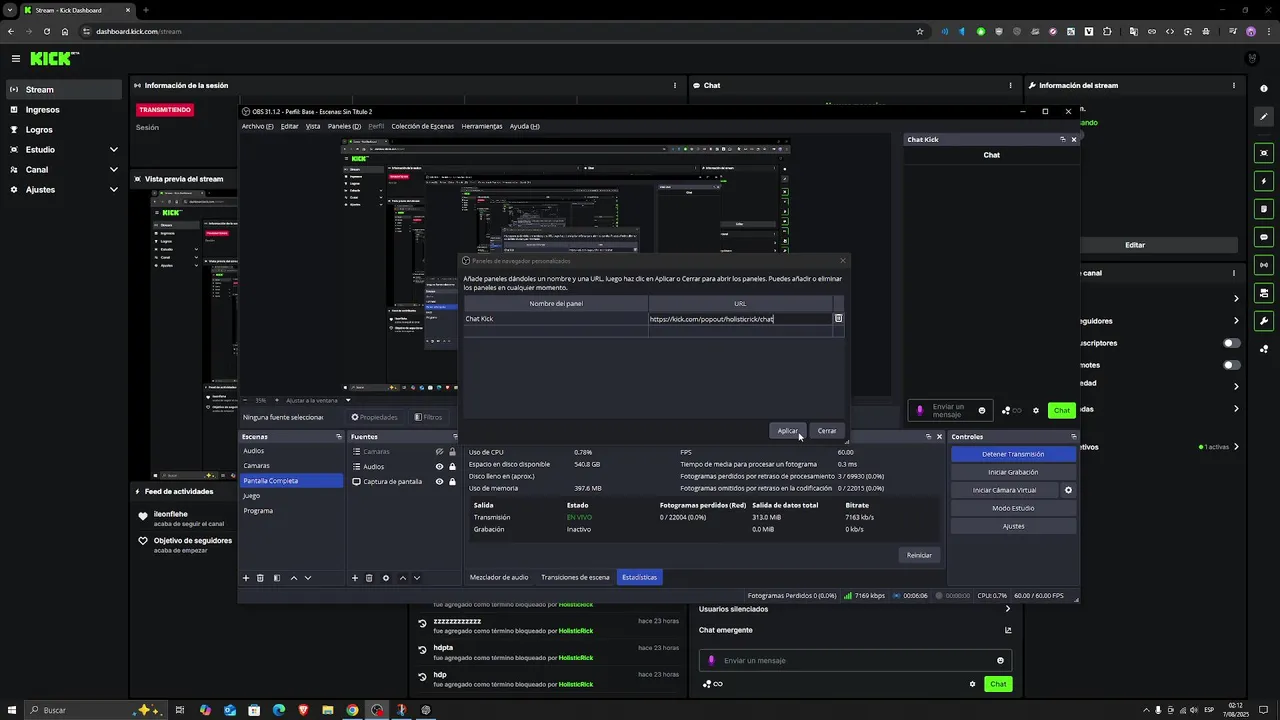Image resolution: width=1280 pixels, height=720 pixels.
Task: Open the OBS Editar menu
Action: (x=289, y=126)
